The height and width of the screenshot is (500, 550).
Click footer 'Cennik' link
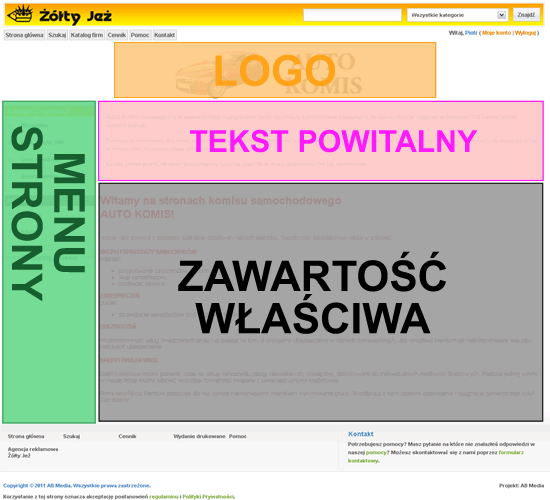coord(127,436)
